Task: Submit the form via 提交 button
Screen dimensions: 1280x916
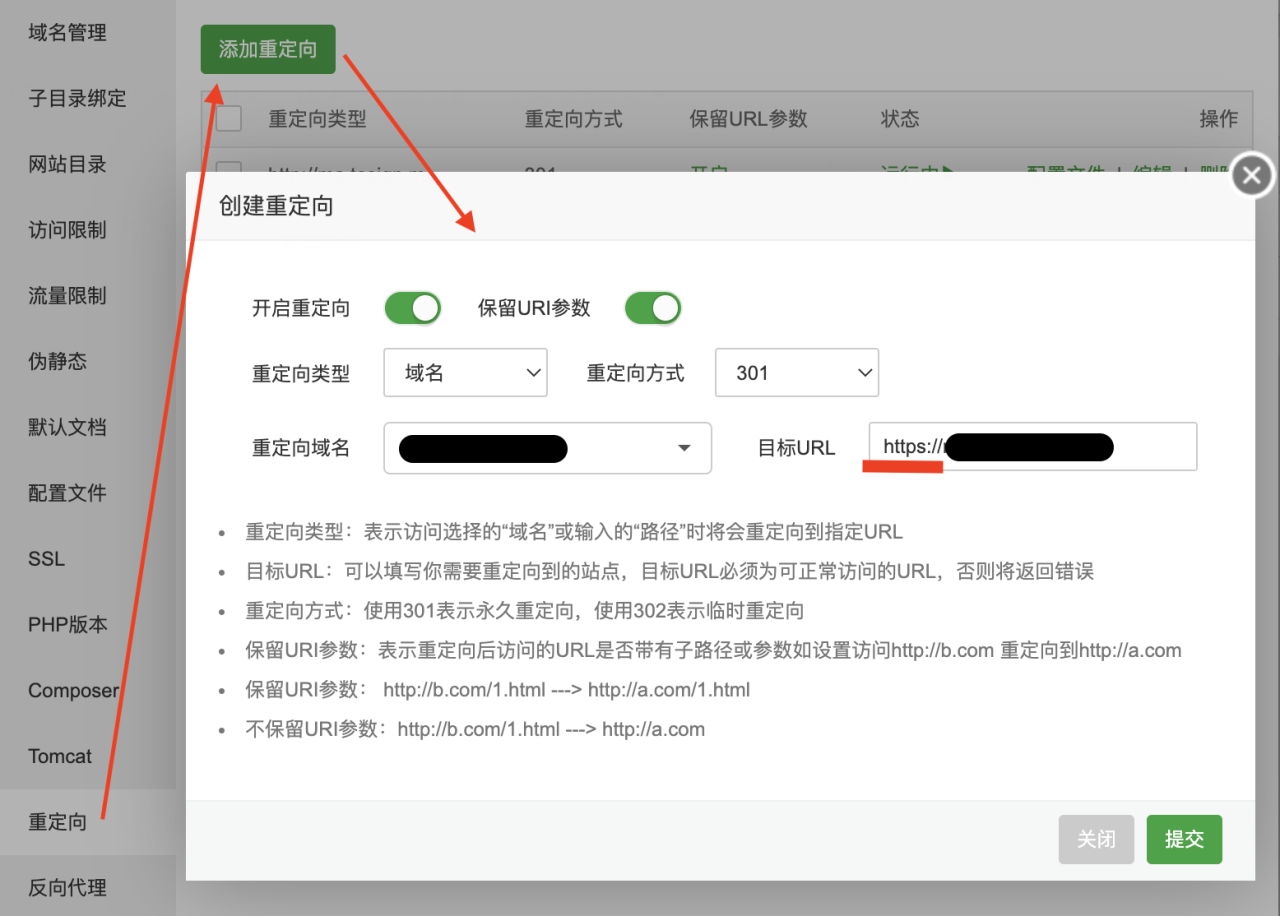Action: tap(1184, 839)
